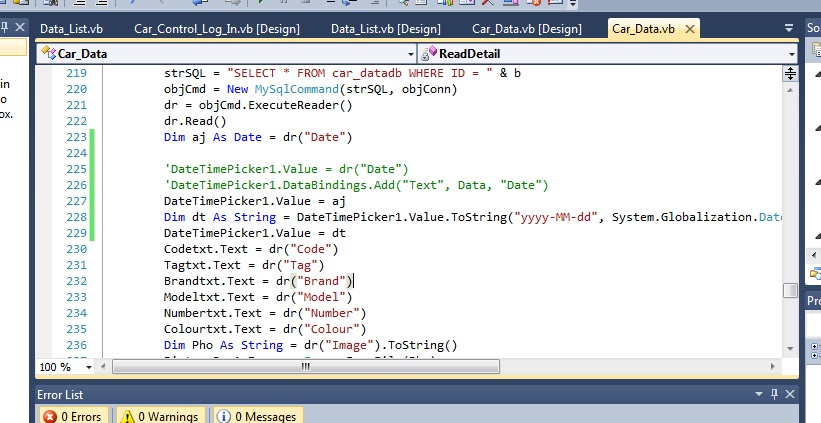
Task: Click the vertical scrollbar down arrow
Action: [x=790, y=349]
